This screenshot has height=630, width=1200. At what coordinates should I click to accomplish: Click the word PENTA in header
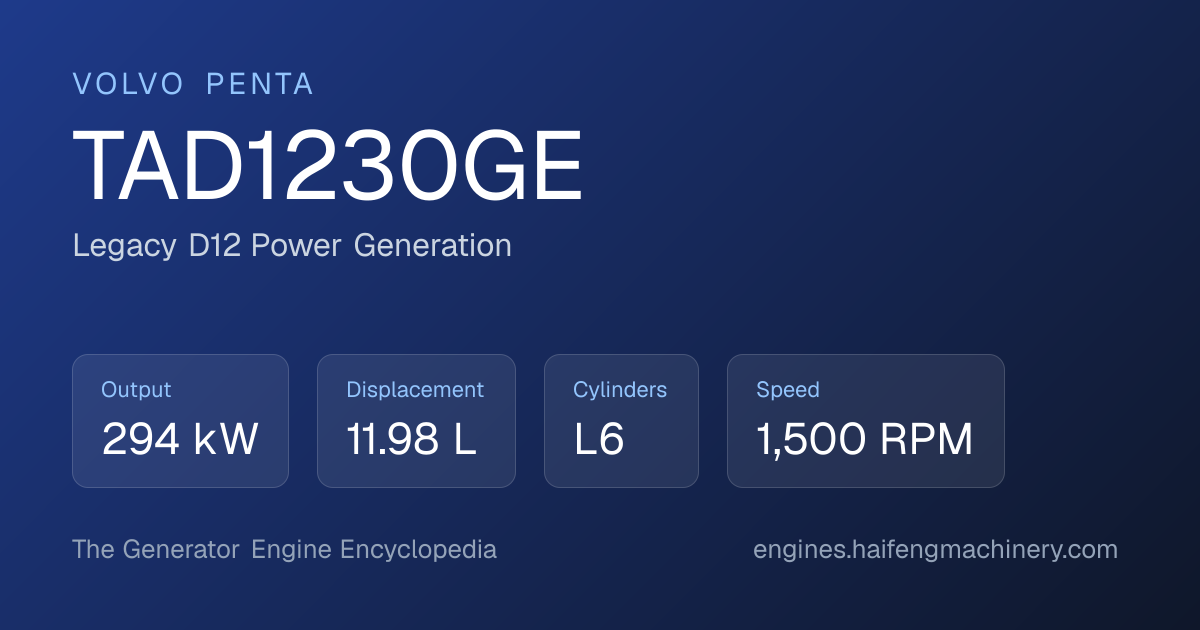coord(260,84)
